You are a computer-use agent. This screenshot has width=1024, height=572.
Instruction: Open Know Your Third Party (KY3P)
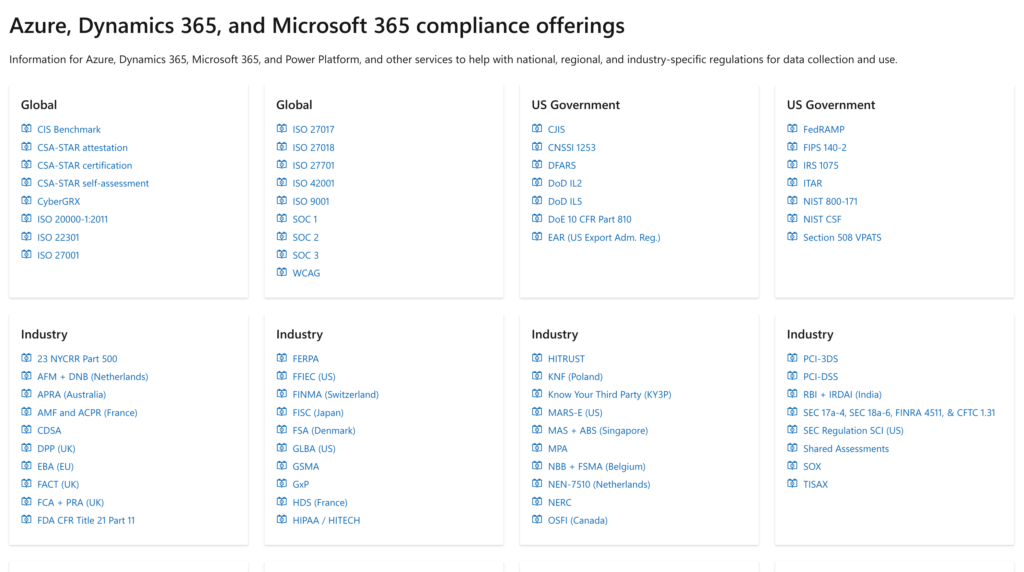pyautogui.click(x=609, y=394)
